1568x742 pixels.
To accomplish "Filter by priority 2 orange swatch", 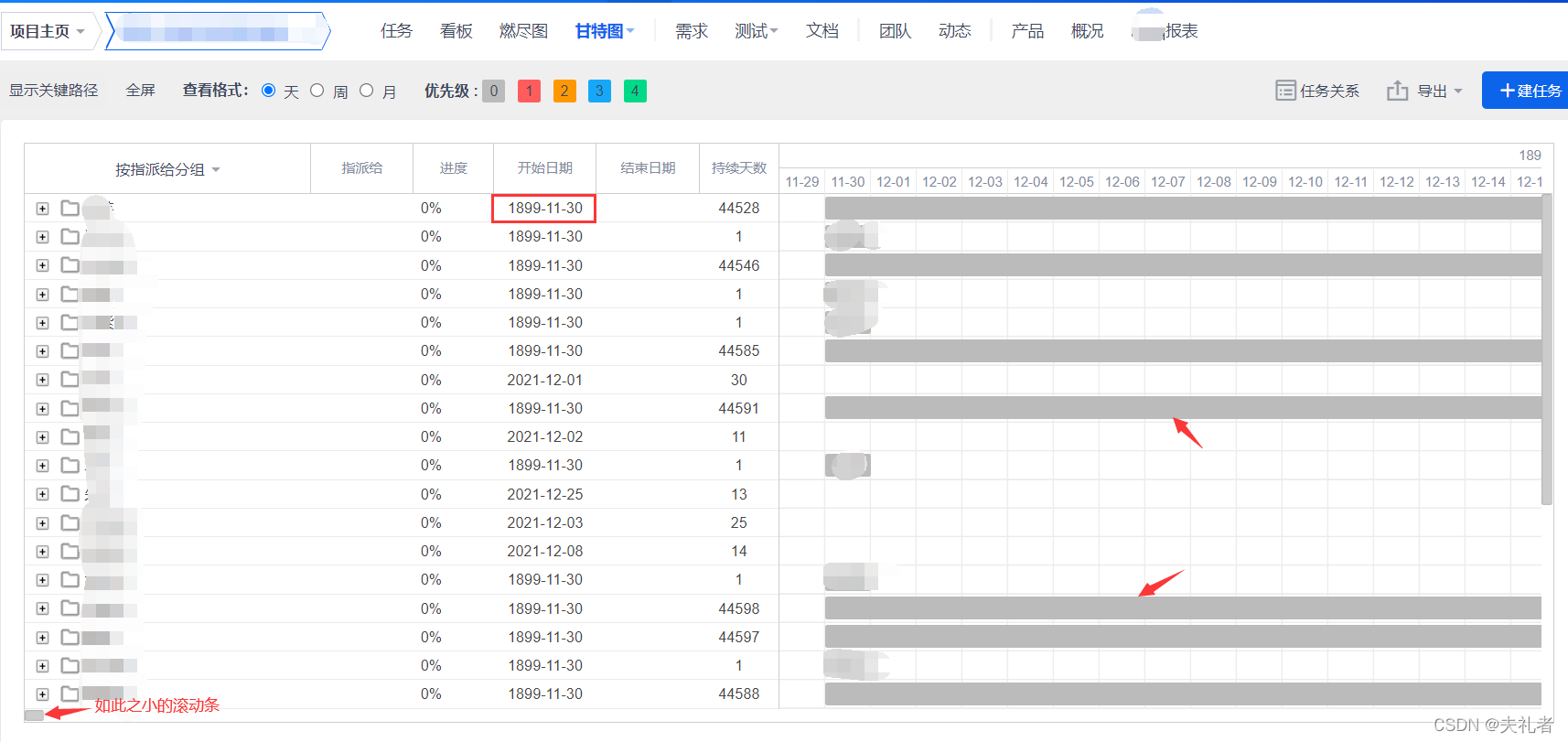I will 564,91.
